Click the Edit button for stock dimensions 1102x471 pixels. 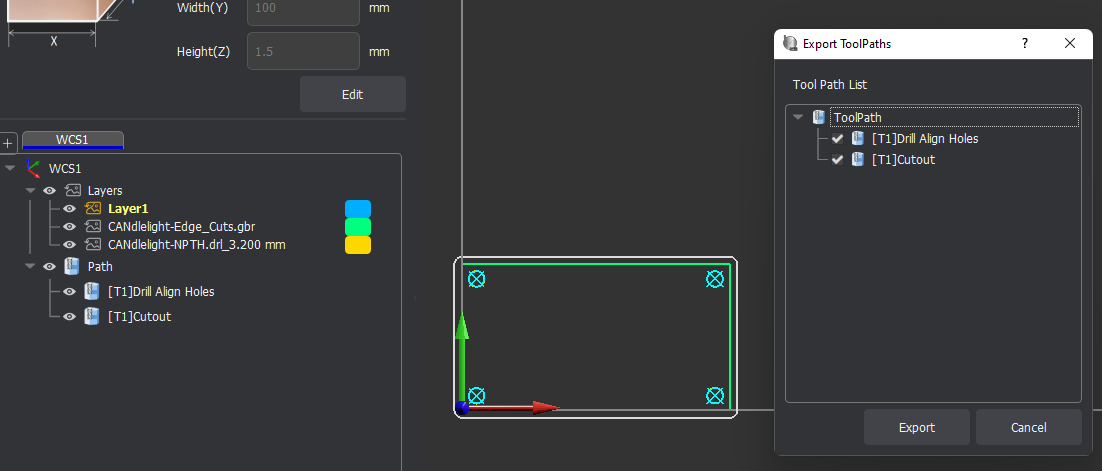(x=352, y=95)
